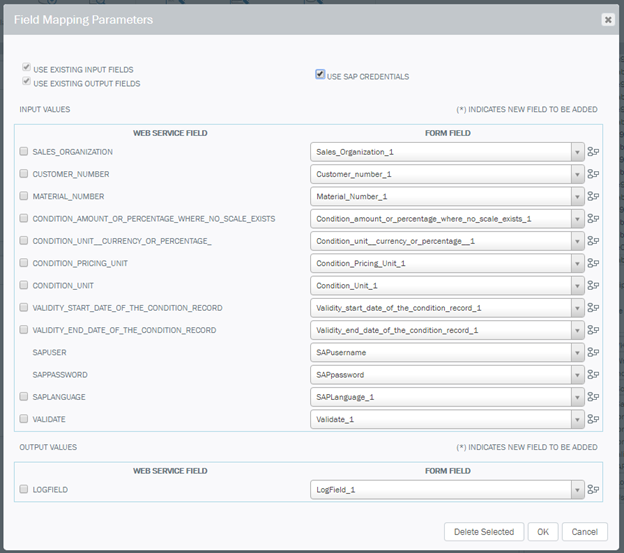624x553 pixels.
Task: Open the Sales_Organization_1 dropdown
Action: (447, 152)
